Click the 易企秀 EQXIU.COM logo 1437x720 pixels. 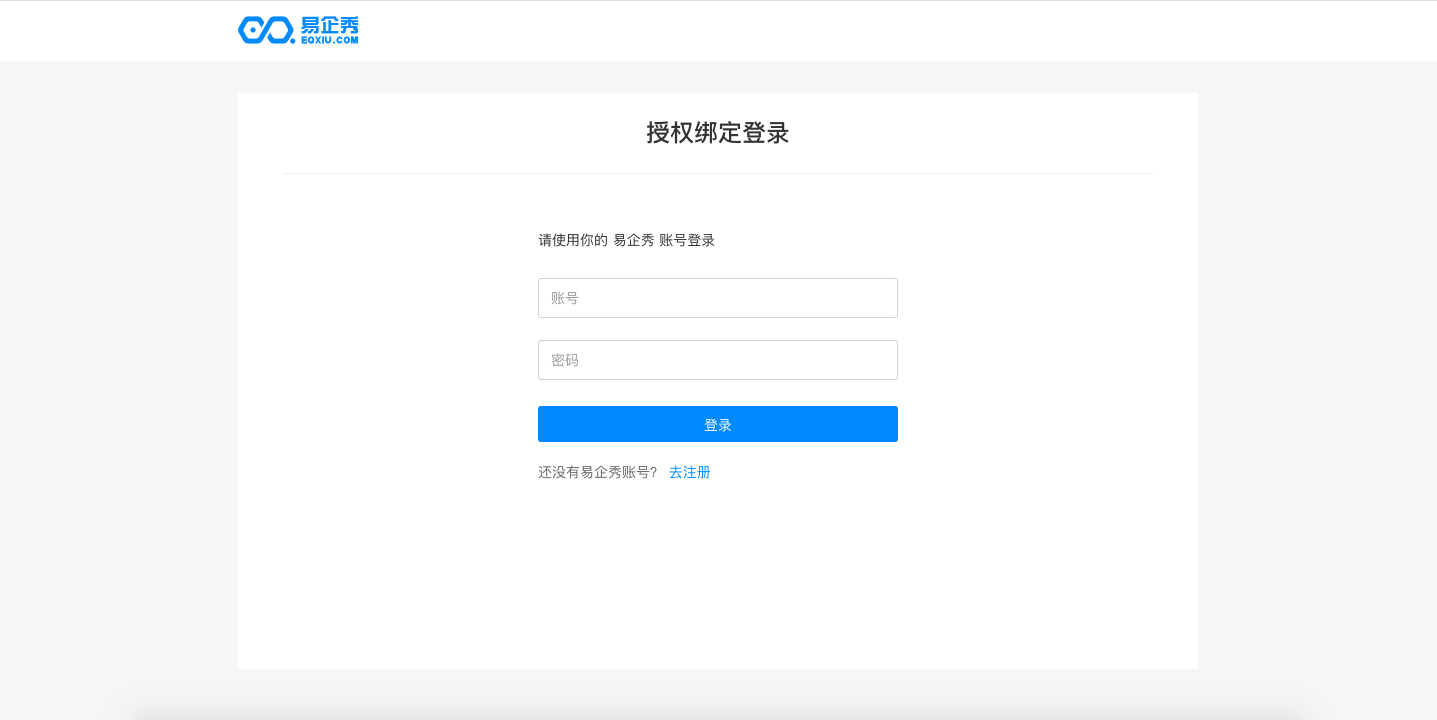(298, 30)
